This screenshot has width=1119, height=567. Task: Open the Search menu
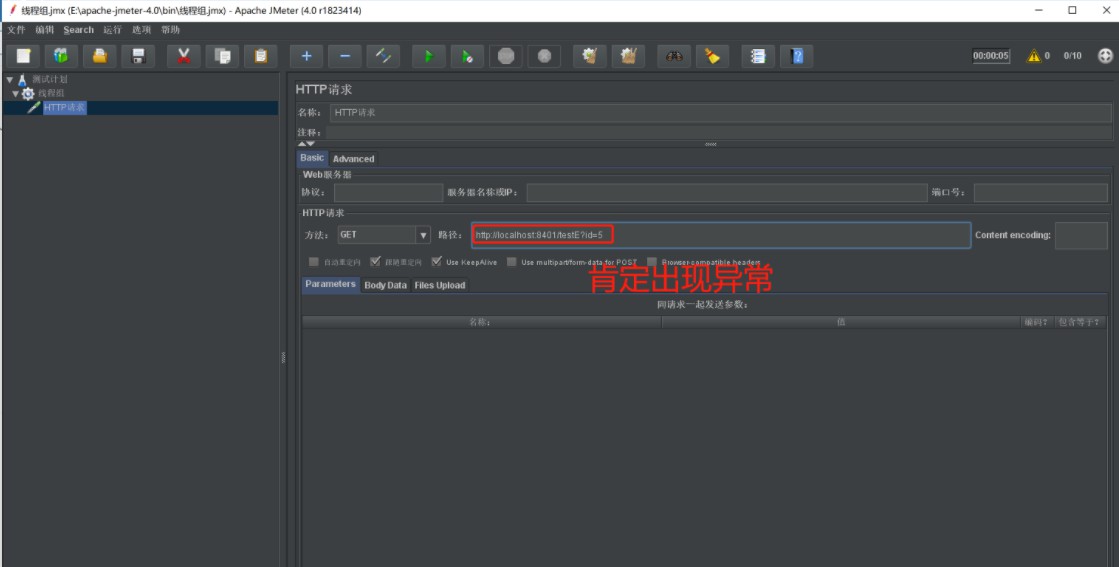pyautogui.click(x=79, y=30)
